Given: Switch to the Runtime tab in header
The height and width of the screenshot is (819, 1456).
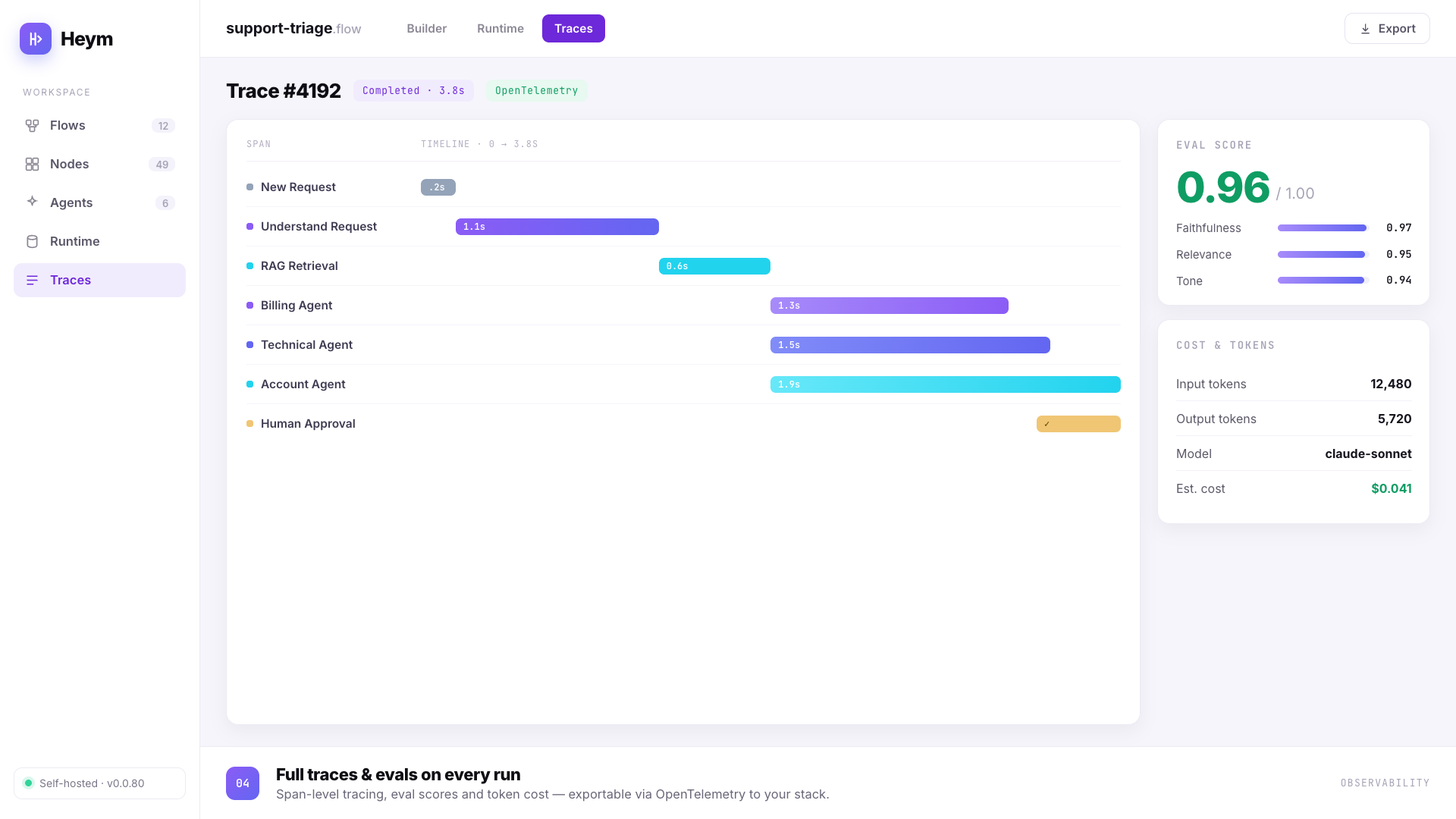Looking at the screenshot, I should point(500,29).
